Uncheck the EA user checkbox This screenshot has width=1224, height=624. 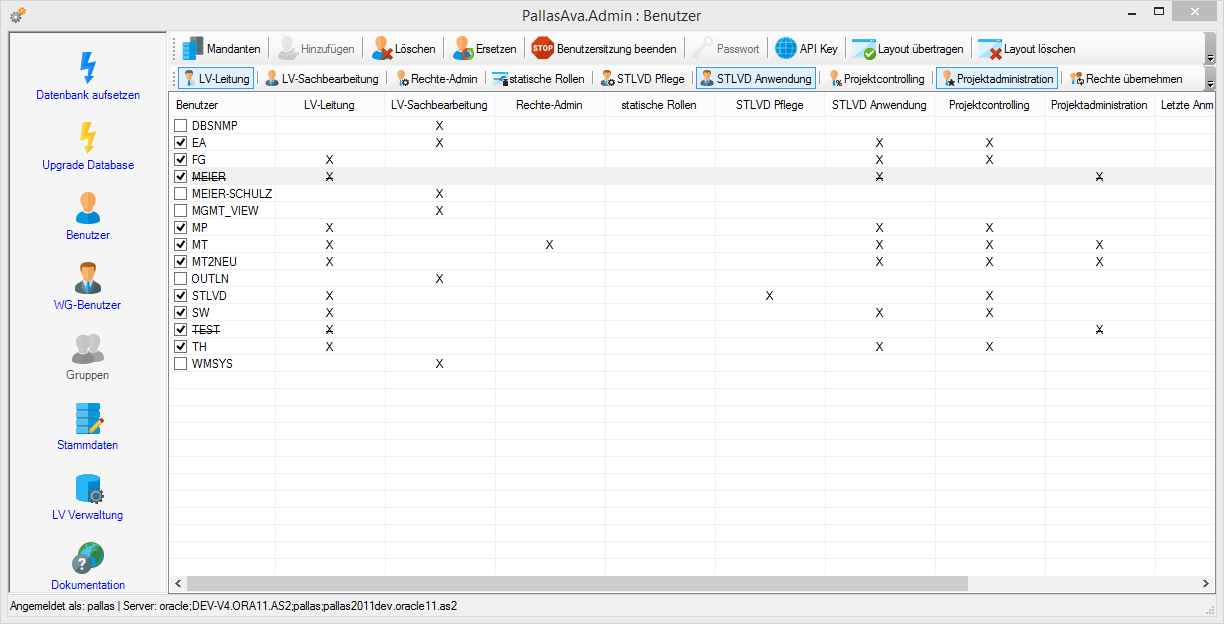point(181,143)
